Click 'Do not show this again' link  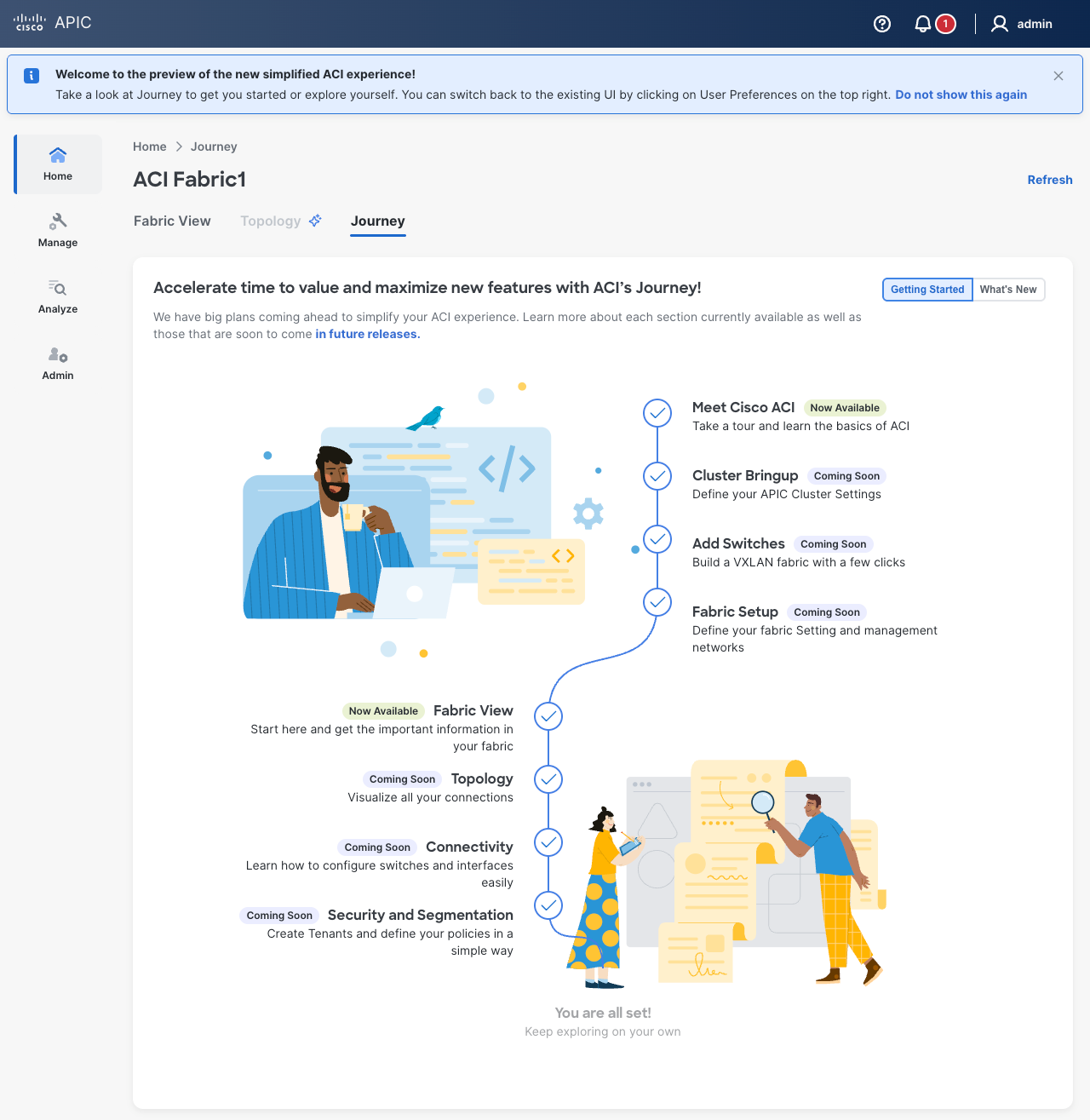point(961,95)
